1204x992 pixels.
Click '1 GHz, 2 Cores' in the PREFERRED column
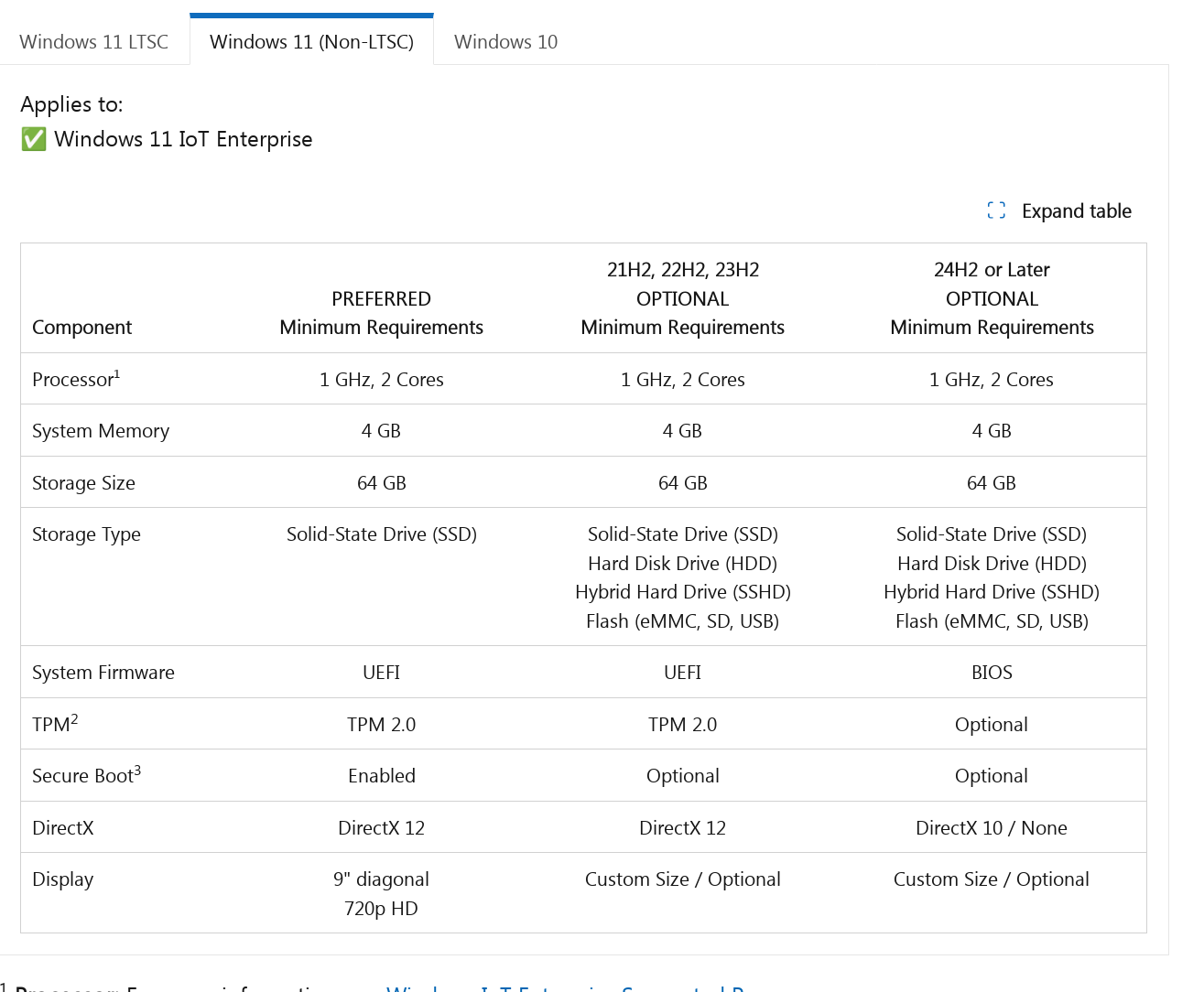coord(381,380)
